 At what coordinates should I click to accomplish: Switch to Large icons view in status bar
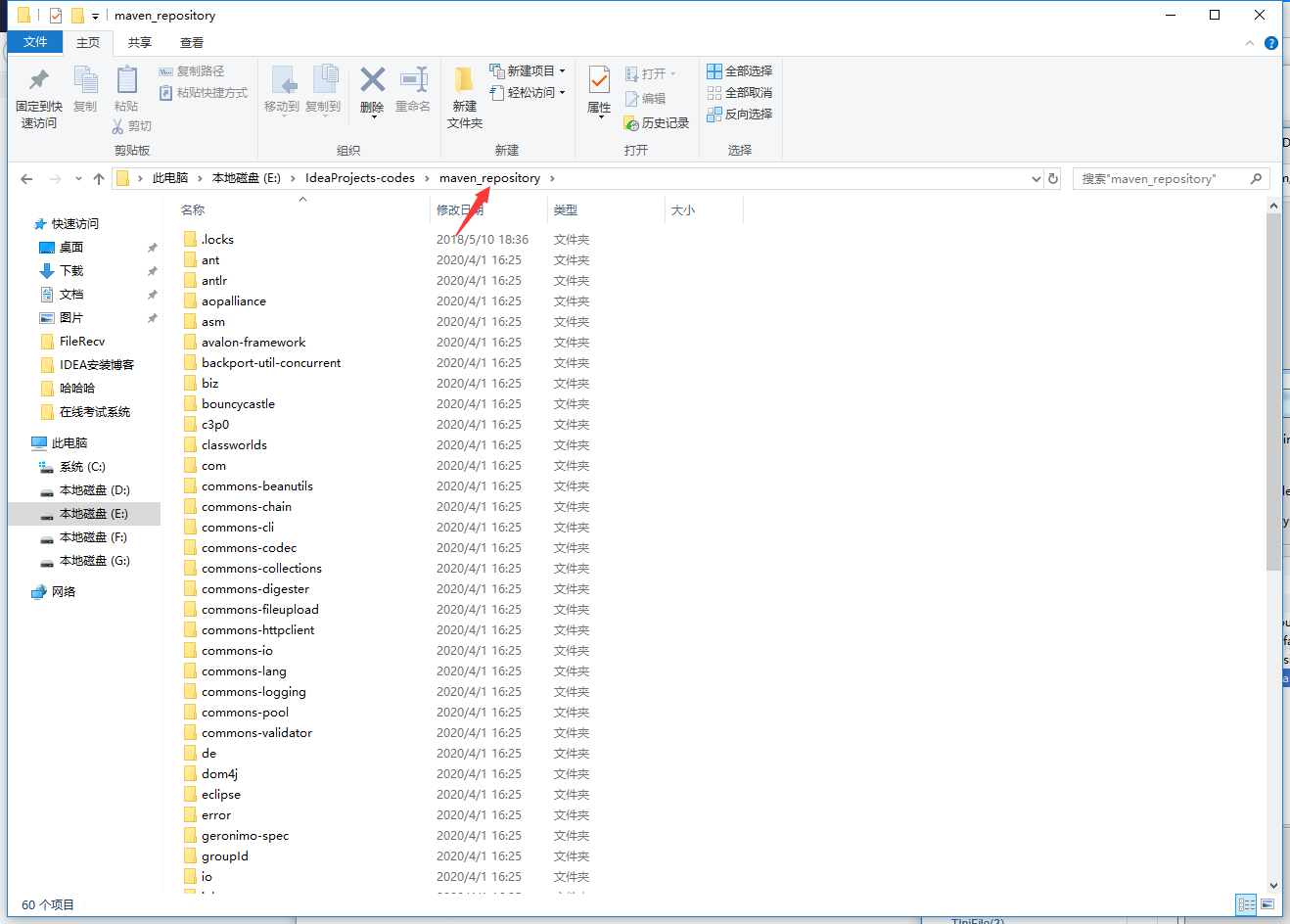click(x=1267, y=905)
